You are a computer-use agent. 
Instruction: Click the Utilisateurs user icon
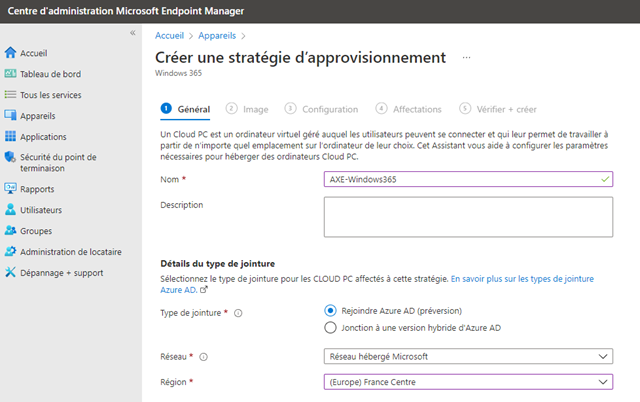(10, 210)
